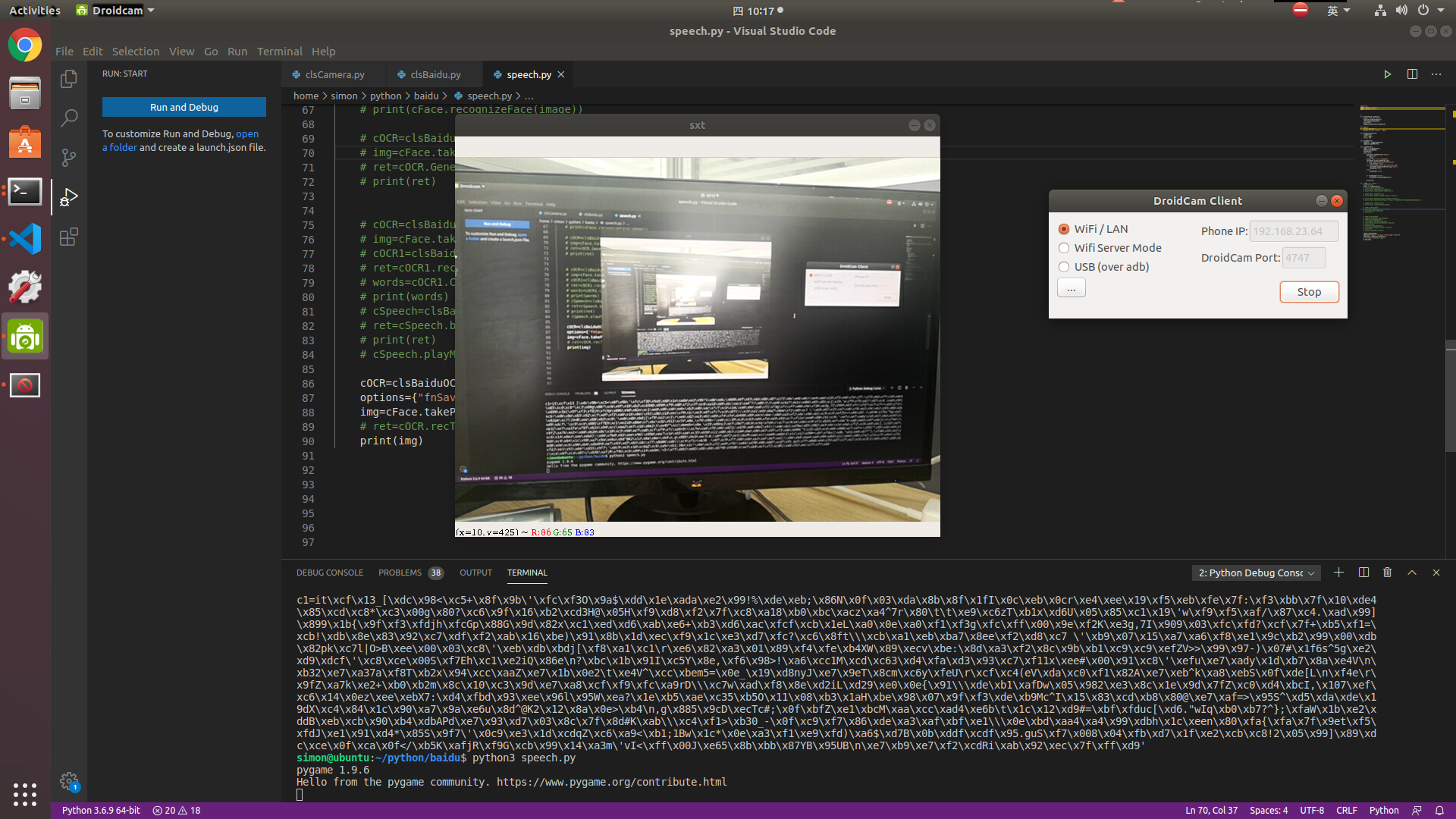Select the USB (over adb) option

(x=1064, y=267)
